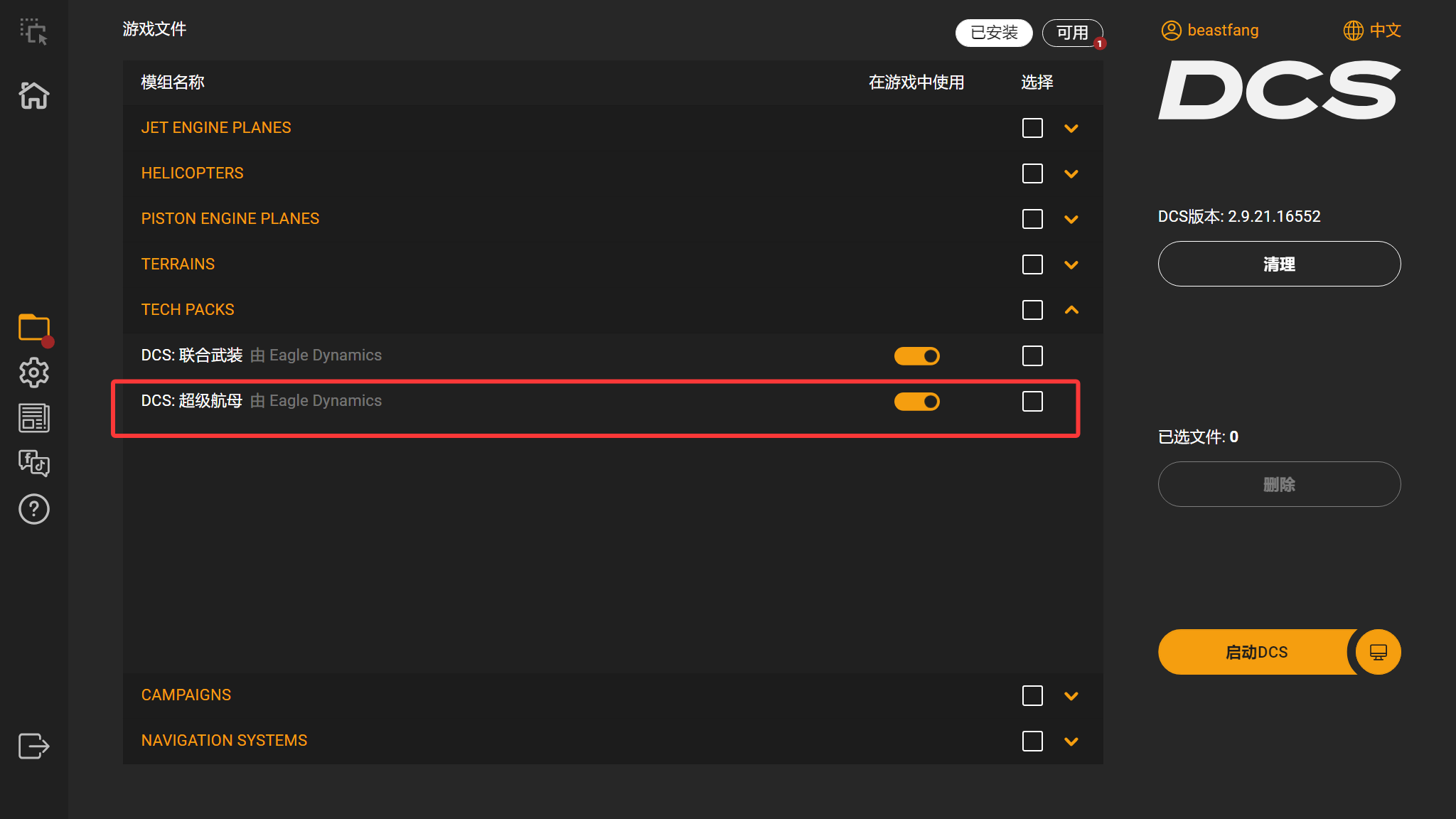Click the monitor icon beside the launch DCS button

pos(1378,652)
